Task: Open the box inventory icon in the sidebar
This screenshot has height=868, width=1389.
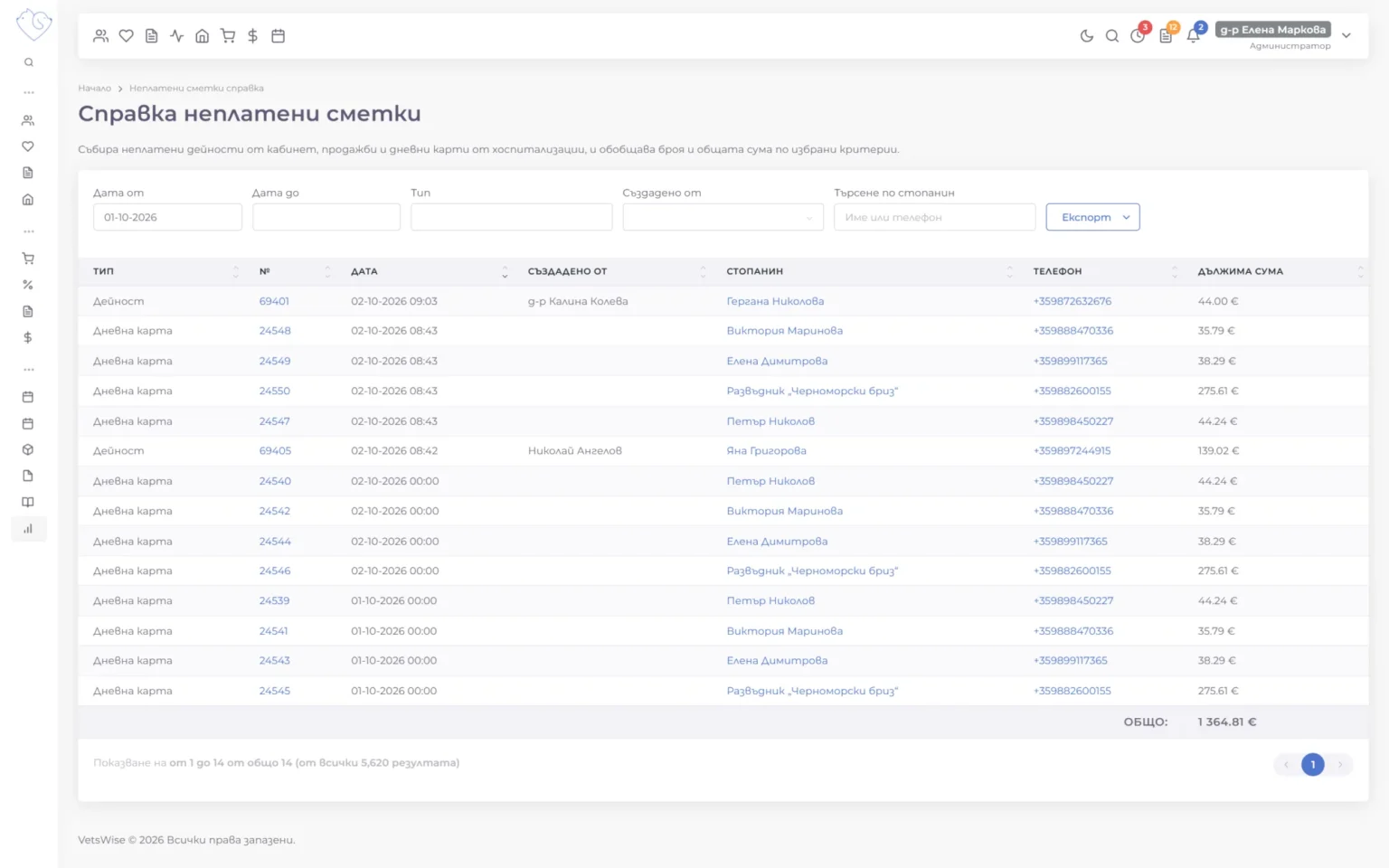Action: [x=28, y=449]
